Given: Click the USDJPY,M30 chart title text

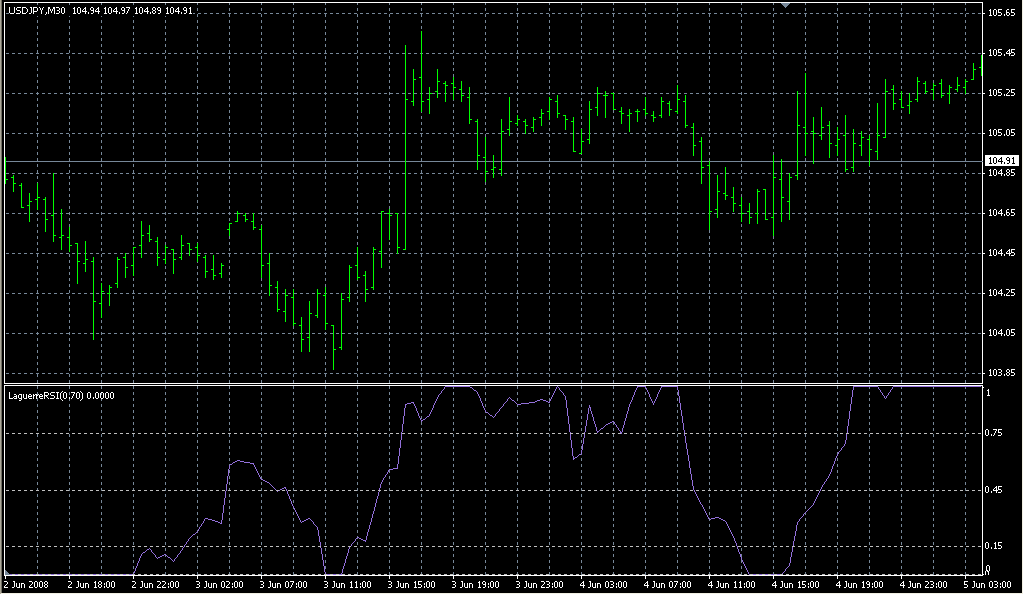Looking at the screenshot, I should point(38,10).
